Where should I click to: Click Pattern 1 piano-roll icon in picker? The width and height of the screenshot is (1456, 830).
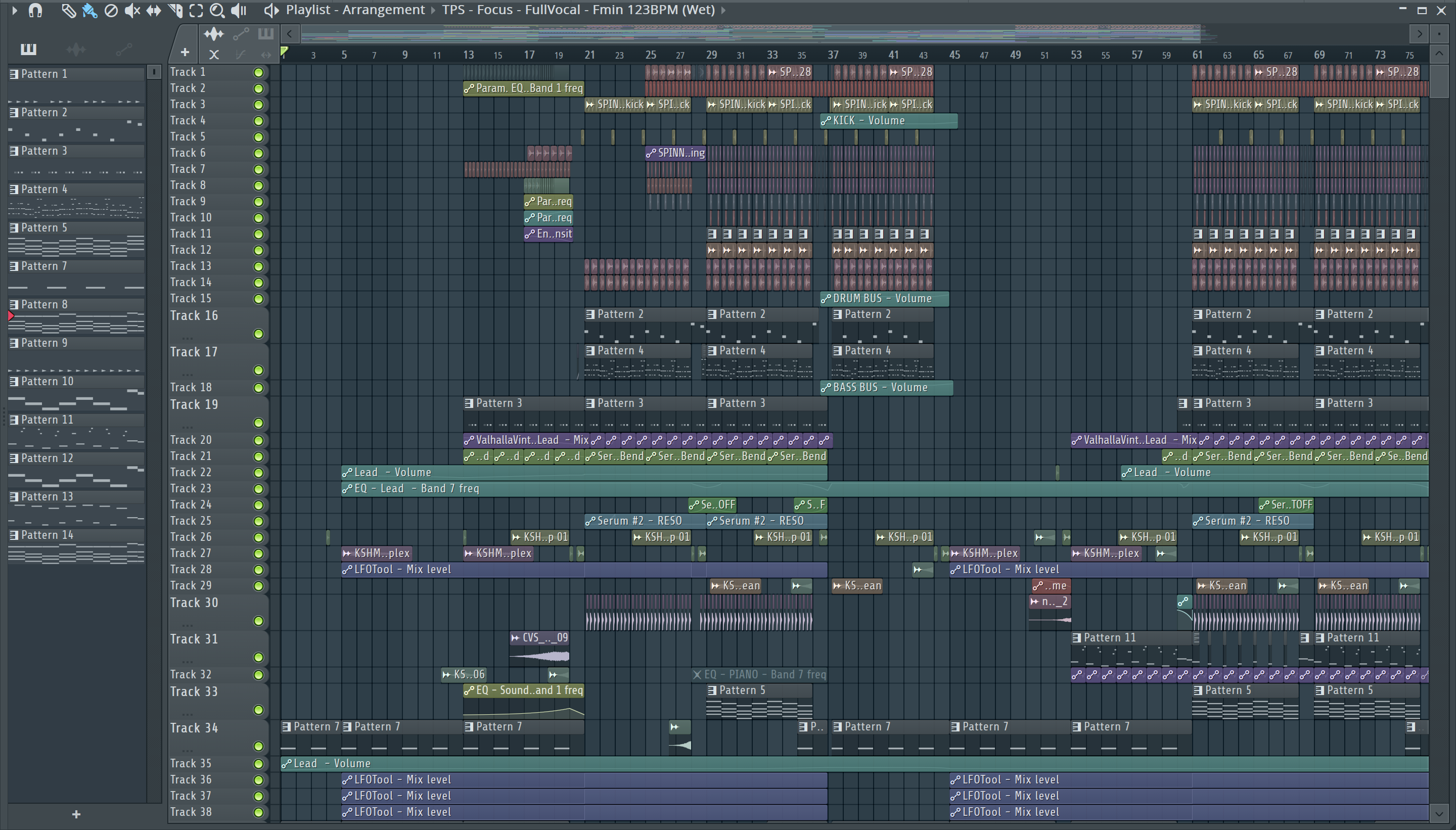[14, 74]
